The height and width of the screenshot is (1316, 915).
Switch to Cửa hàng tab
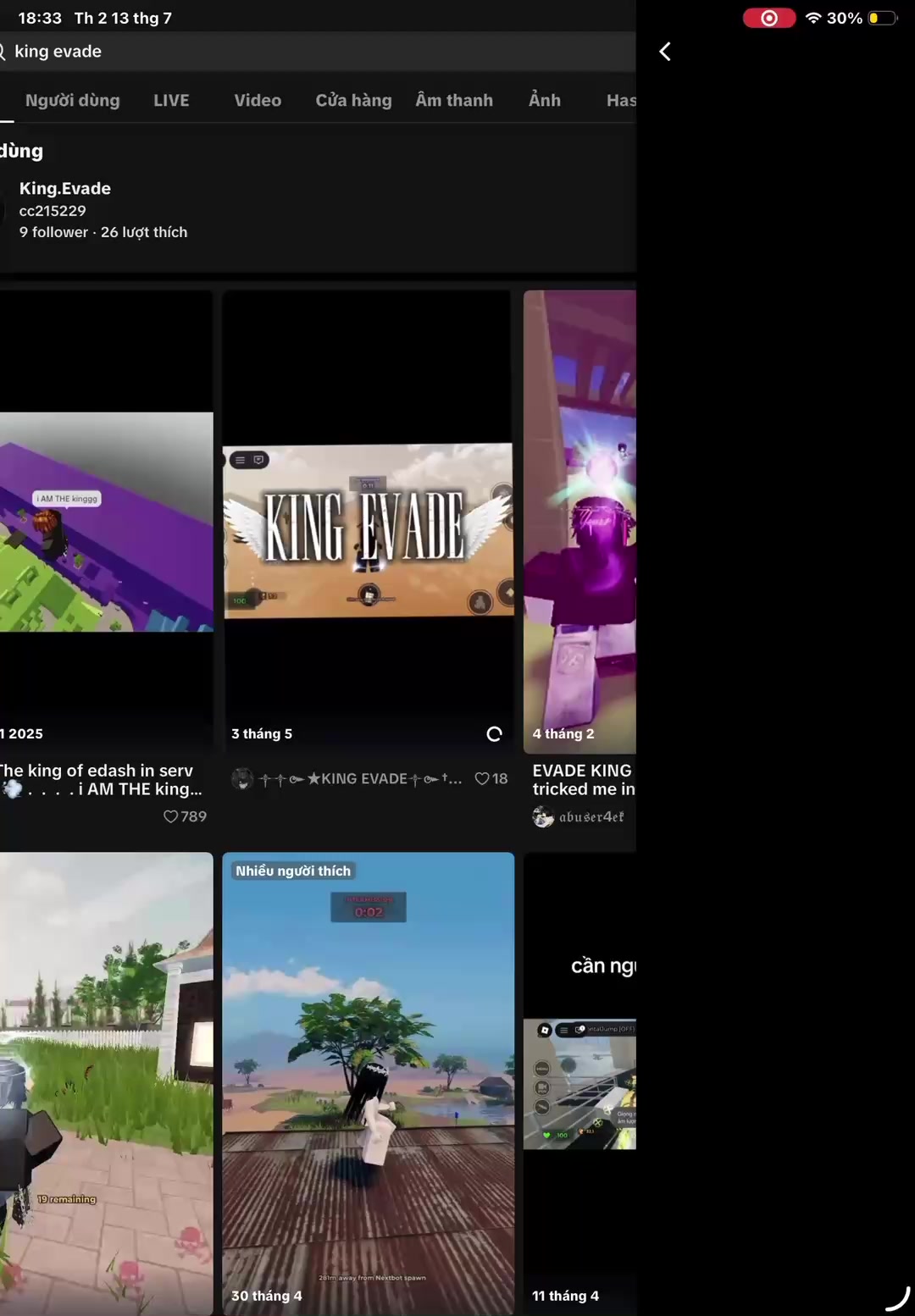click(354, 100)
